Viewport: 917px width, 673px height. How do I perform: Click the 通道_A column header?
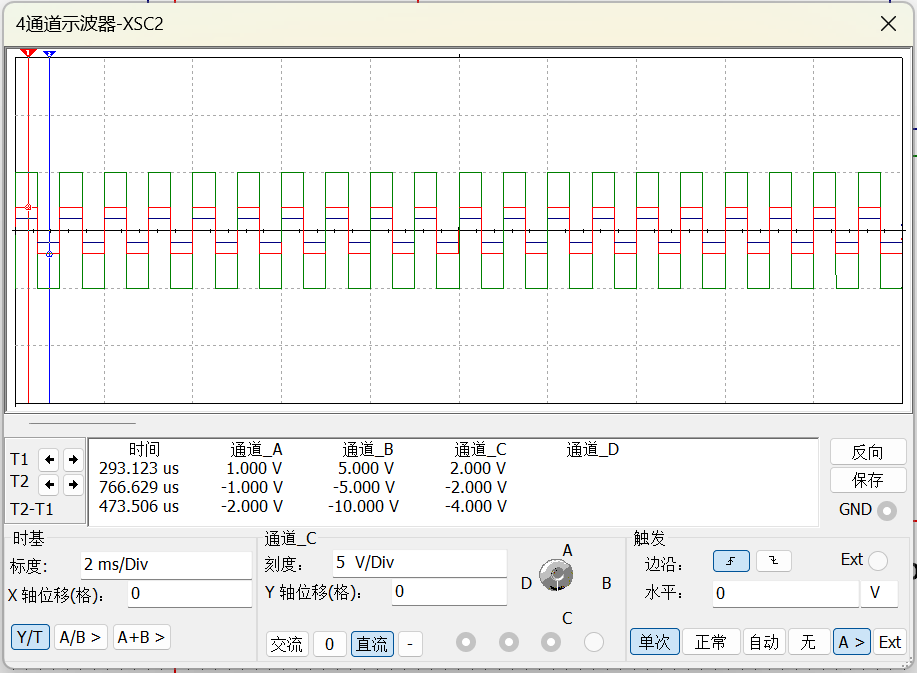tap(256, 450)
